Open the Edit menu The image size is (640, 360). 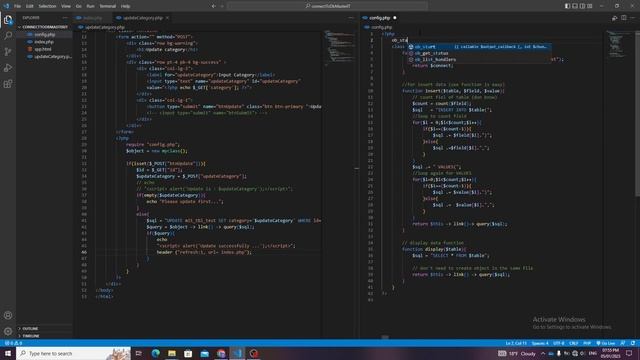(30, 6)
